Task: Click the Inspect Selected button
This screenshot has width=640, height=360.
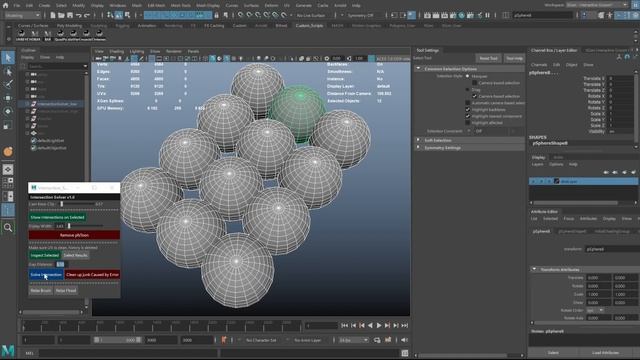Action: click(44, 255)
